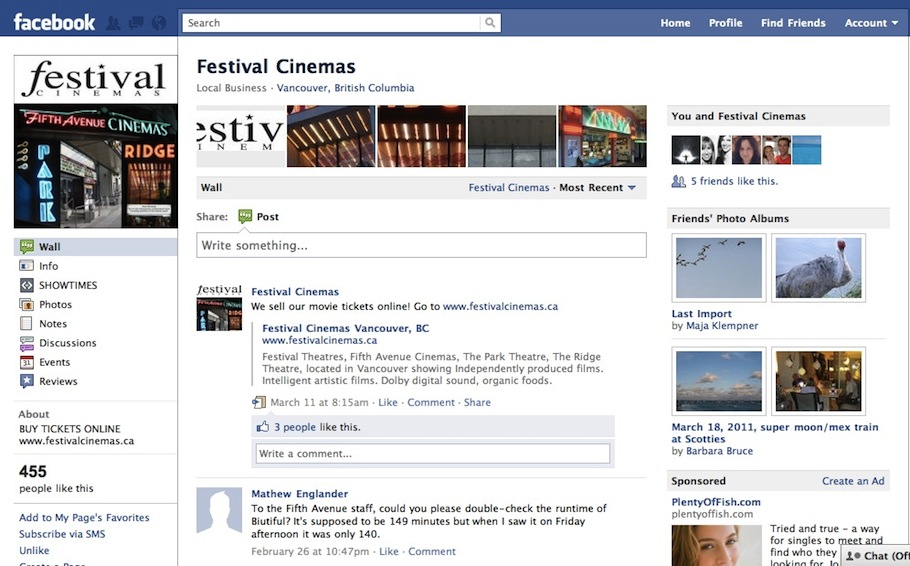Open PlentyOfFish.com sponsored link

tap(716, 502)
